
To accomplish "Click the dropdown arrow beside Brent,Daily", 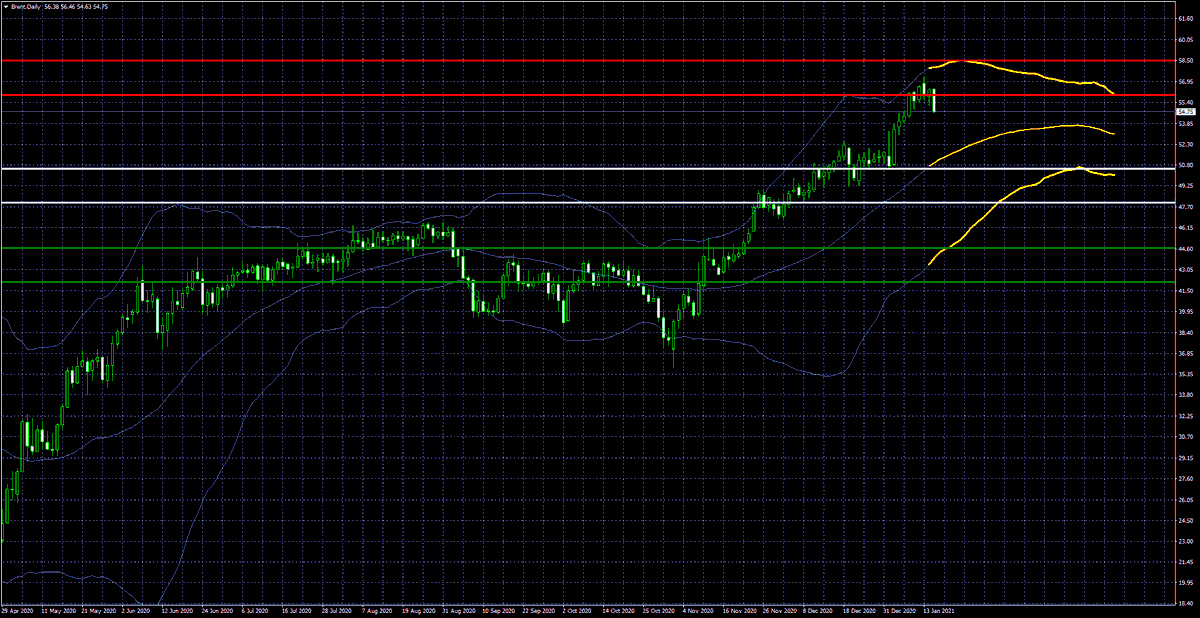I will (x=6, y=6).
